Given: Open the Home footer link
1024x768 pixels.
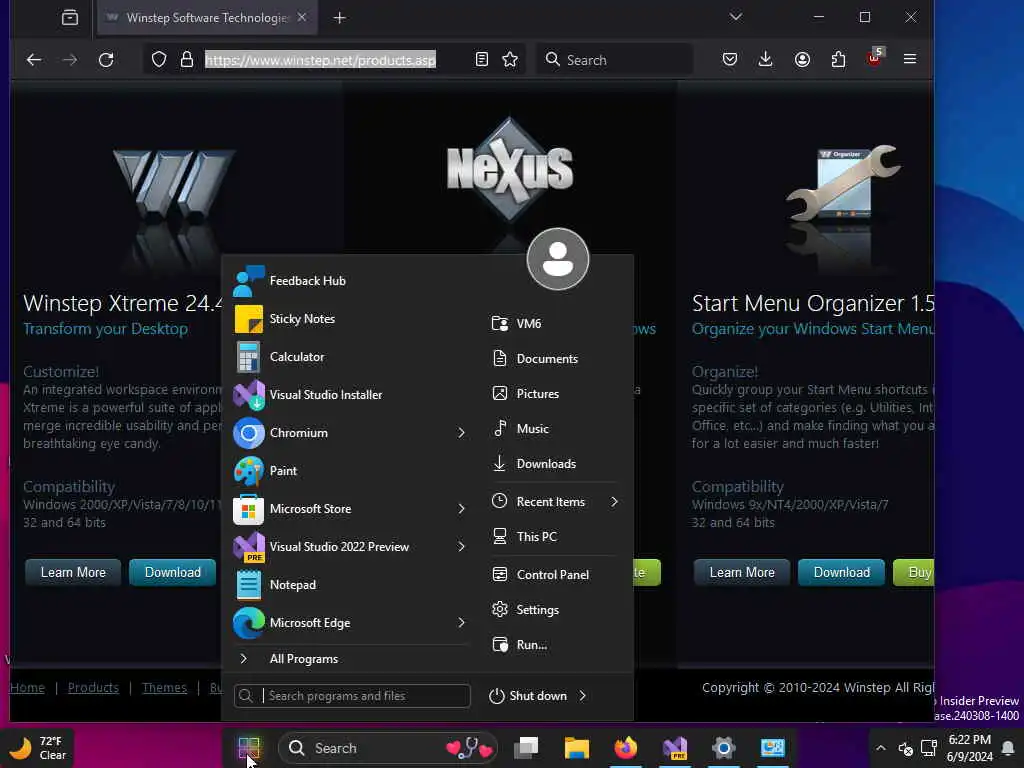Looking at the screenshot, I should 27,688.
